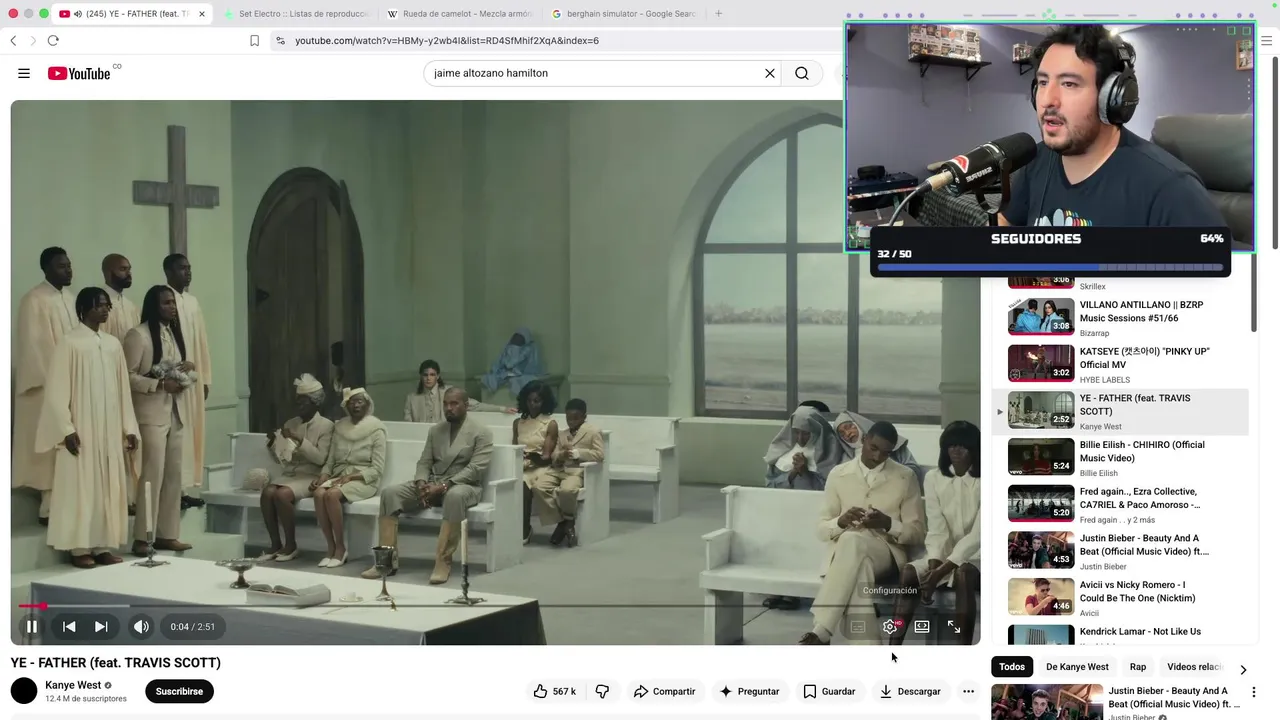
Task: Mute audio on the YouTube browser tab
Action: coord(78,14)
